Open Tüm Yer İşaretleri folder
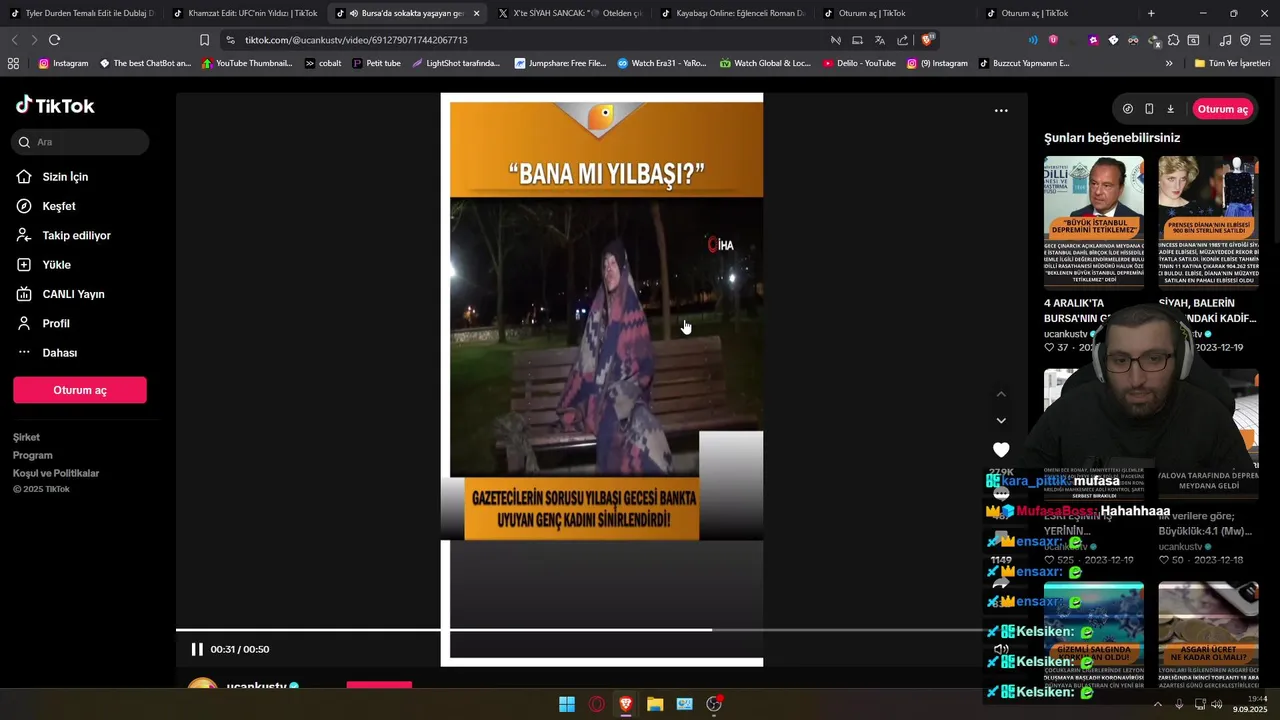 [x=1232, y=63]
